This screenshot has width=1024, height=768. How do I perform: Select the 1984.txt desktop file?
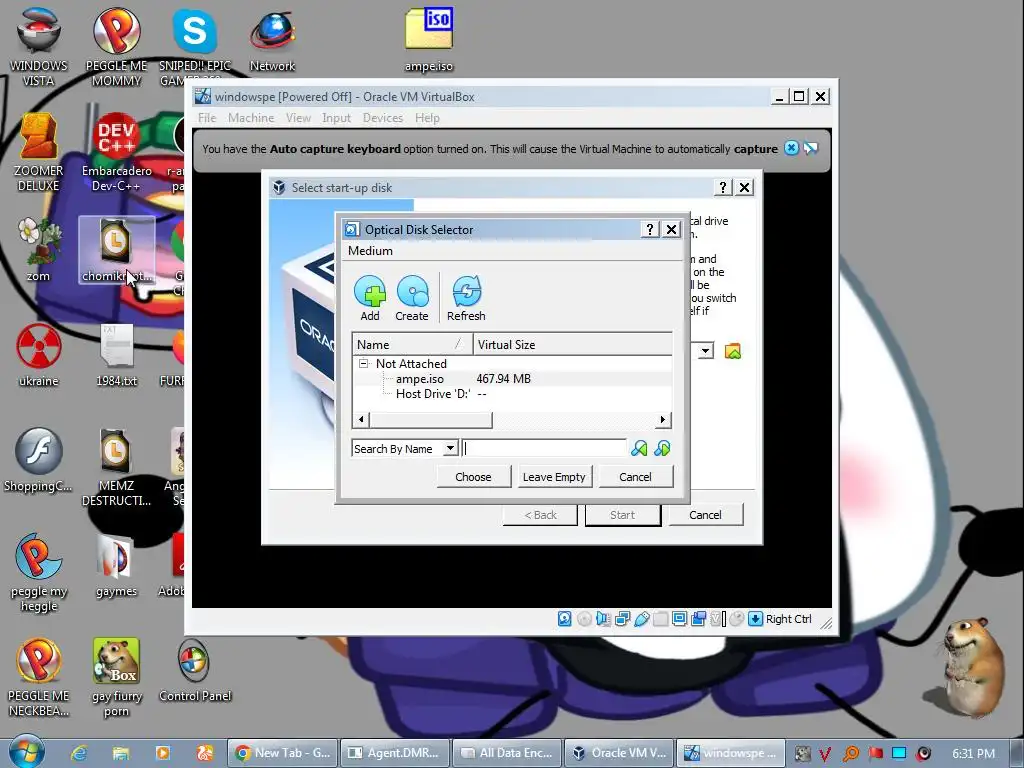click(x=116, y=355)
